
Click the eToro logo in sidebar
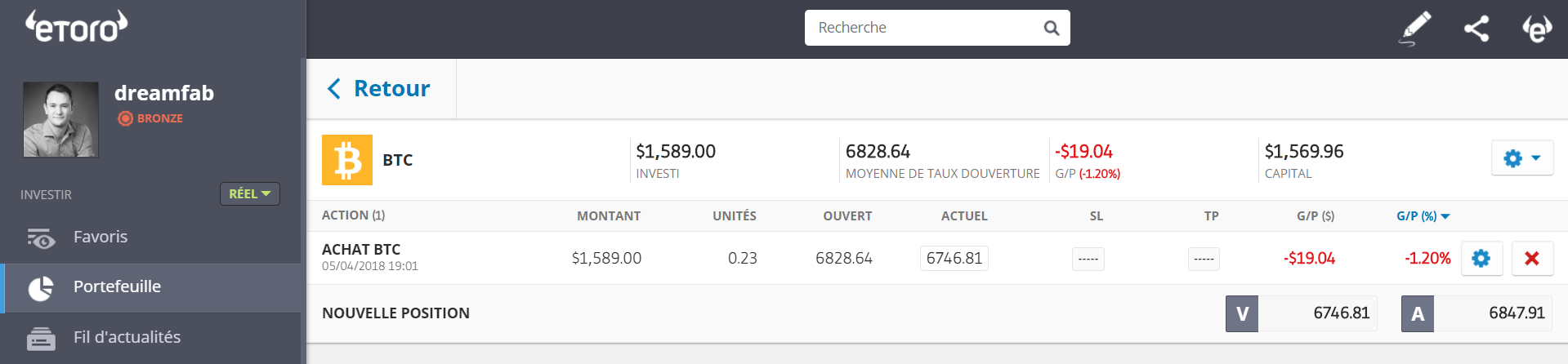(76, 26)
